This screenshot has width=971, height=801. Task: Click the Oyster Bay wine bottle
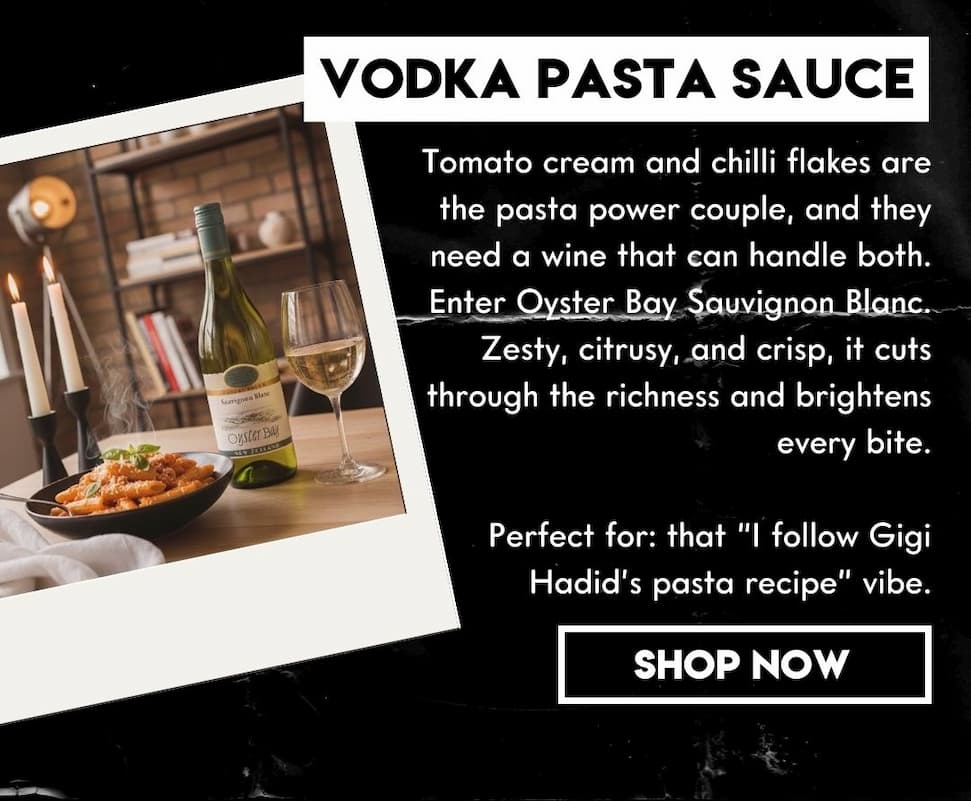[246, 346]
